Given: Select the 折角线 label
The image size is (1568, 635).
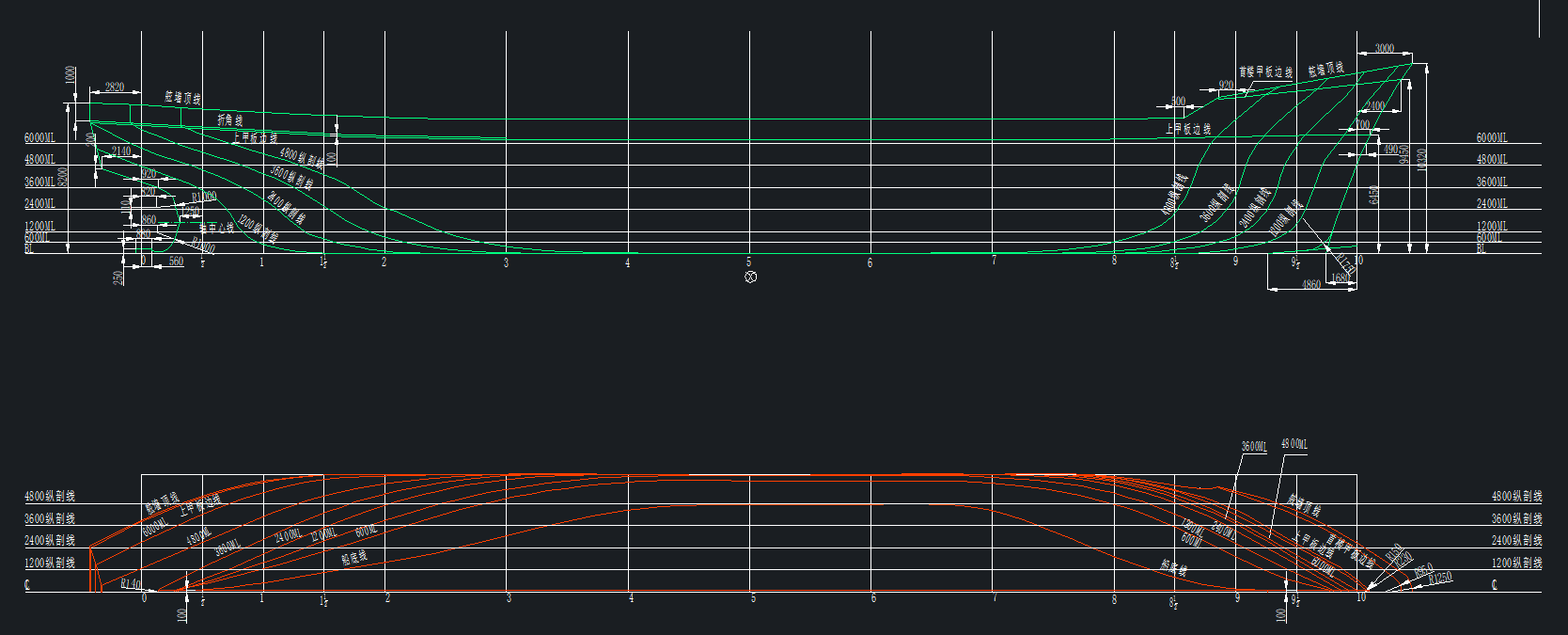Looking at the screenshot, I should coord(230,120).
